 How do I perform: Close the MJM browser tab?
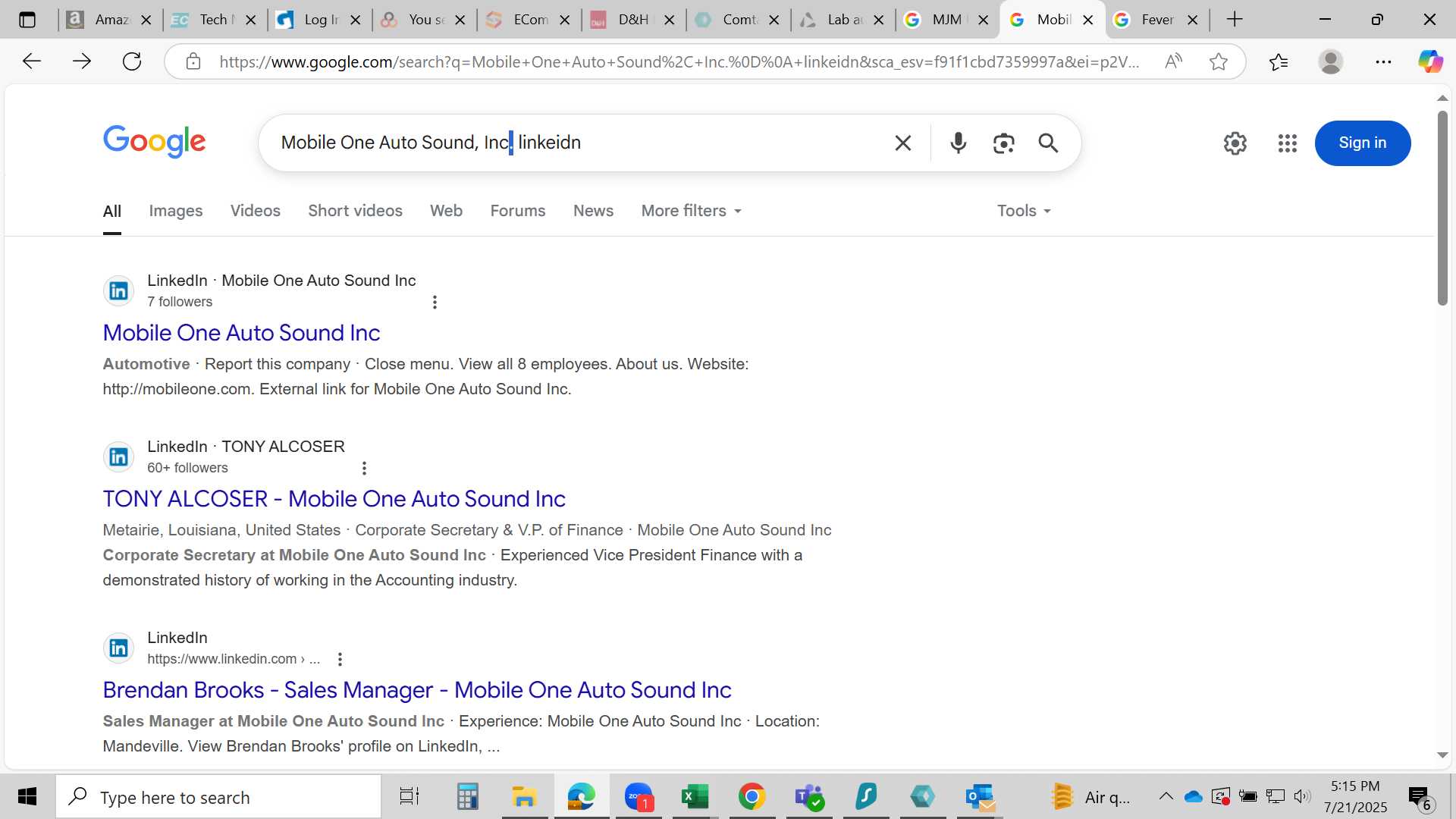(x=983, y=20)
